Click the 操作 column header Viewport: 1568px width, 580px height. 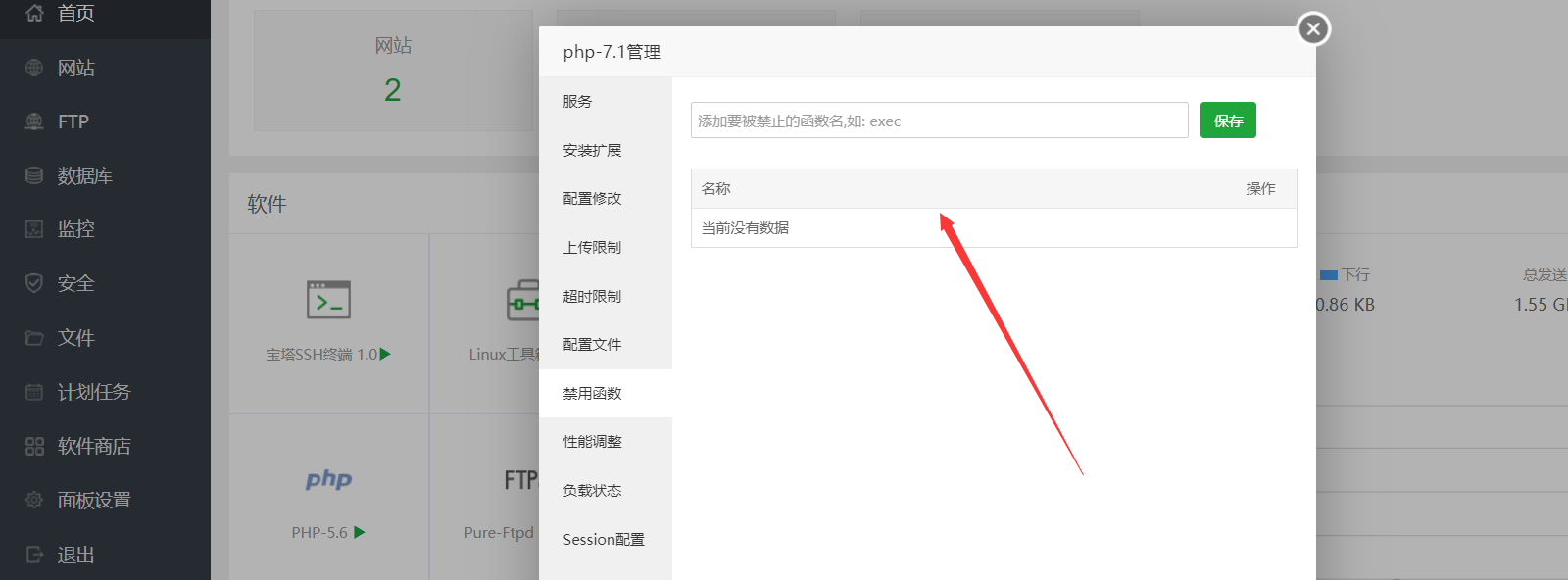click(1260, 188)
